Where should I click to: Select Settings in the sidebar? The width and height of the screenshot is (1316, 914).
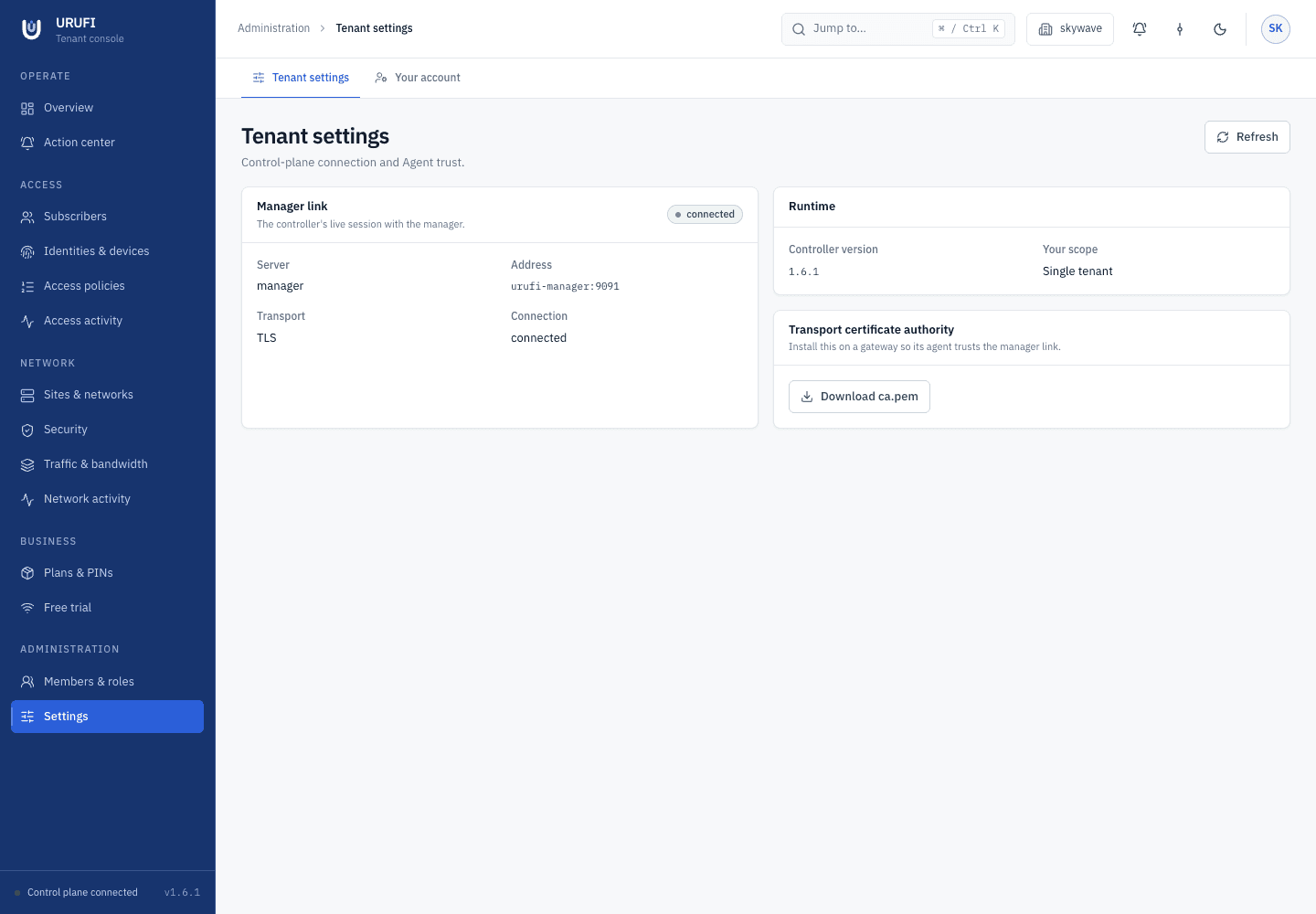point(107,717)
